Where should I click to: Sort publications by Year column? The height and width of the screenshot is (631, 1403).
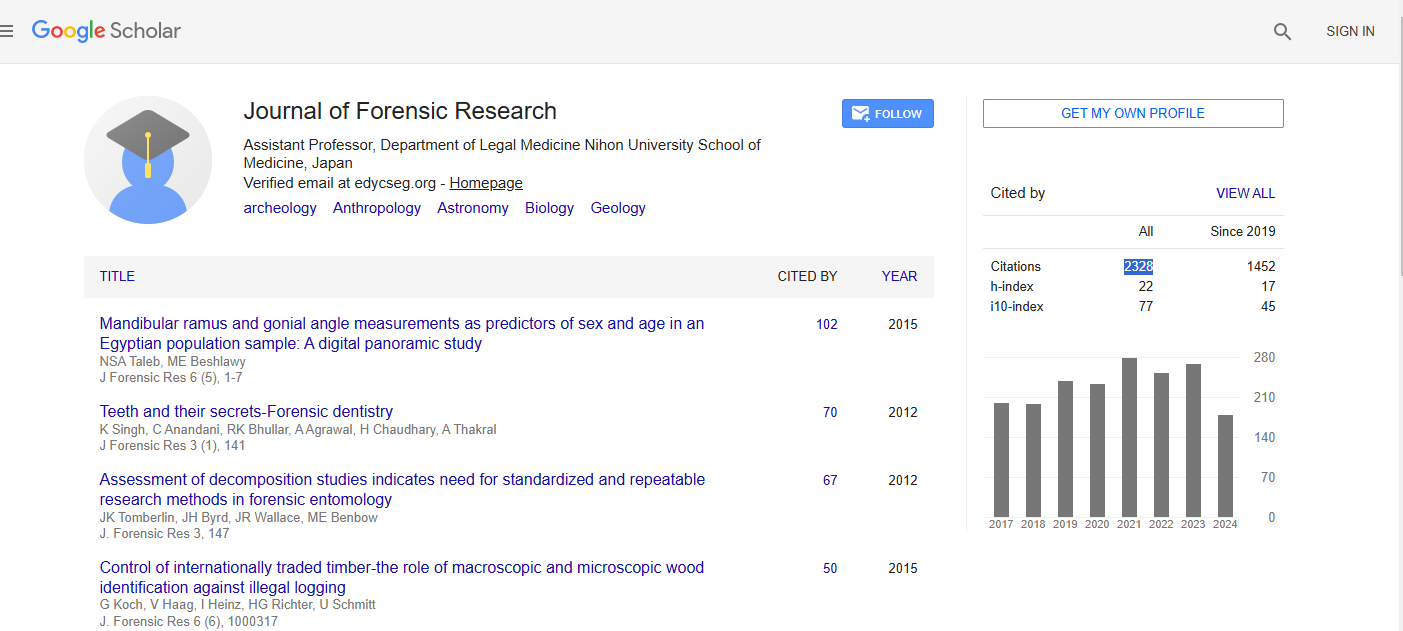[898, 276]
